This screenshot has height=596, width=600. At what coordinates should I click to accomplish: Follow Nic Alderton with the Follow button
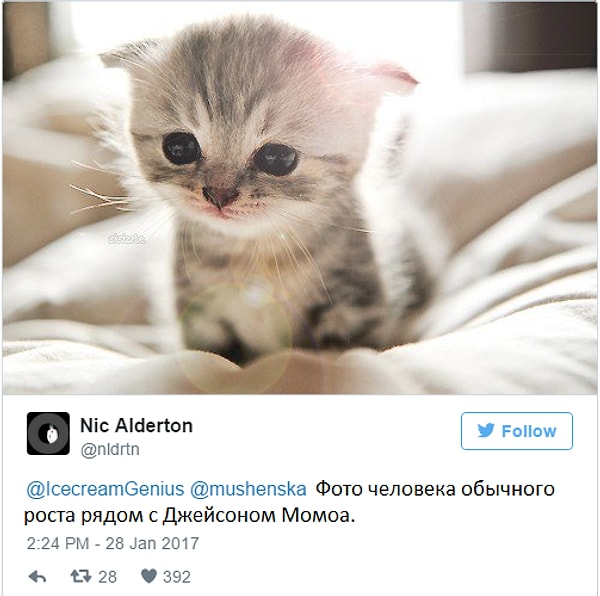coord(517,431)
